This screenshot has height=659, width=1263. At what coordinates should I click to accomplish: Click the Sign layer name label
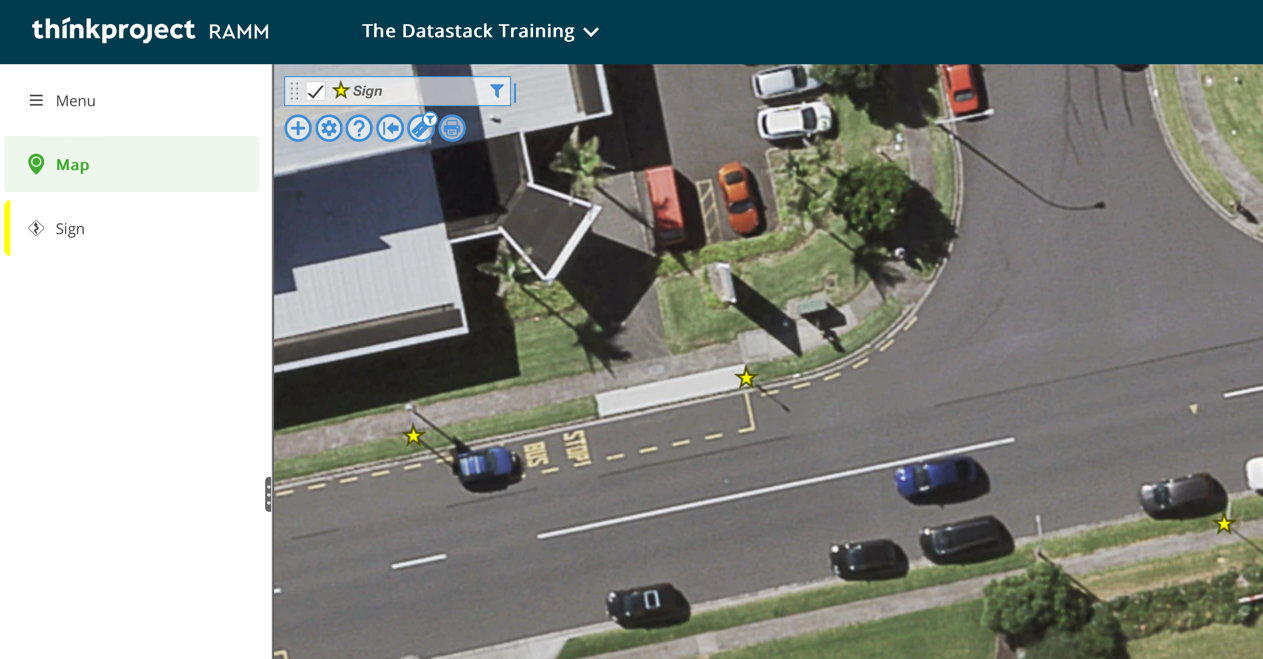[x=368, y=91]
